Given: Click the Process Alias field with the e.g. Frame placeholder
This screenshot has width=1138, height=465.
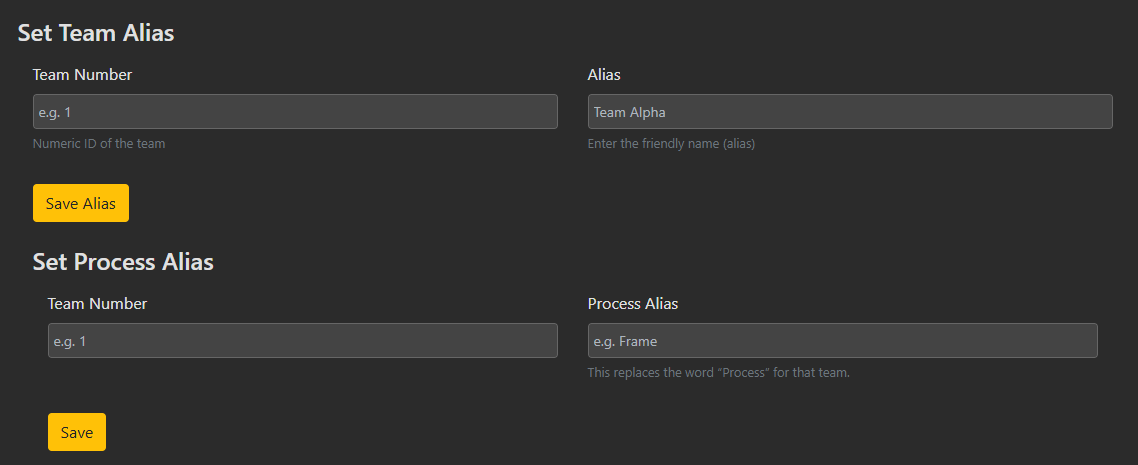Looking at the screenshot, I should point(842,341).
